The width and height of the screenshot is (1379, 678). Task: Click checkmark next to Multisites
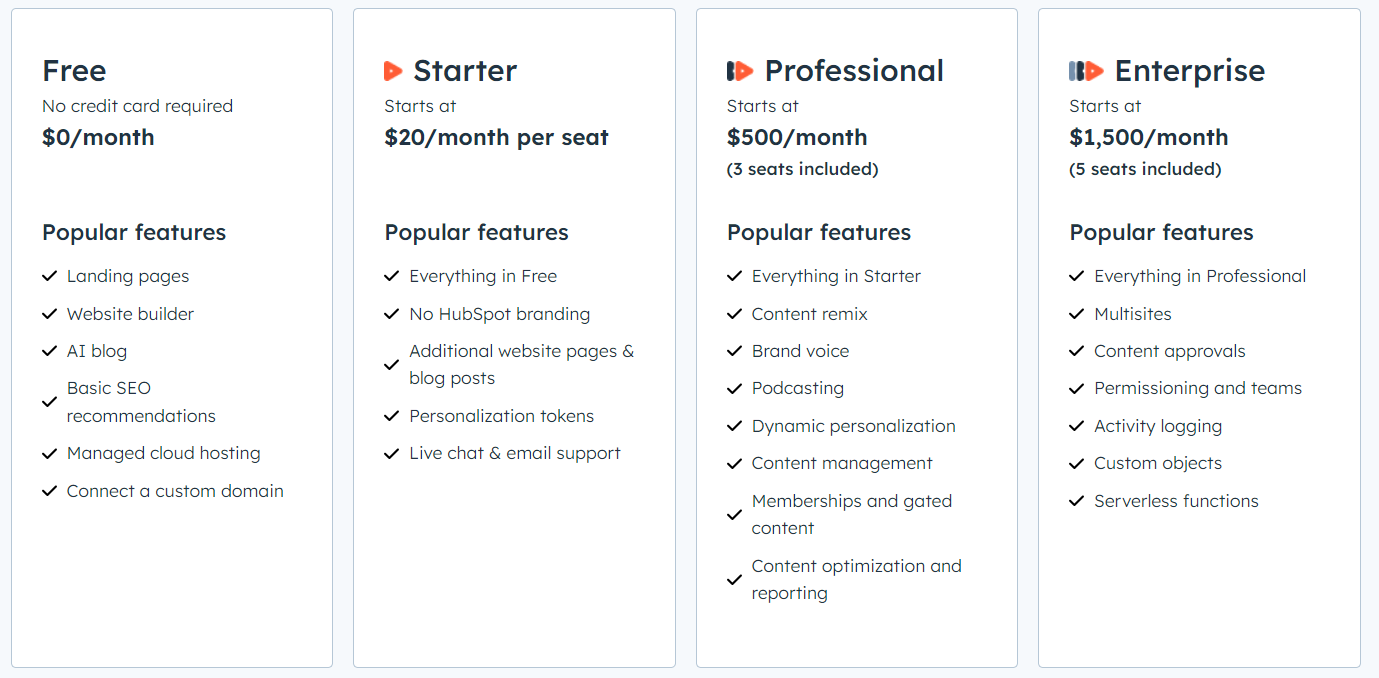click(1077, 314)
